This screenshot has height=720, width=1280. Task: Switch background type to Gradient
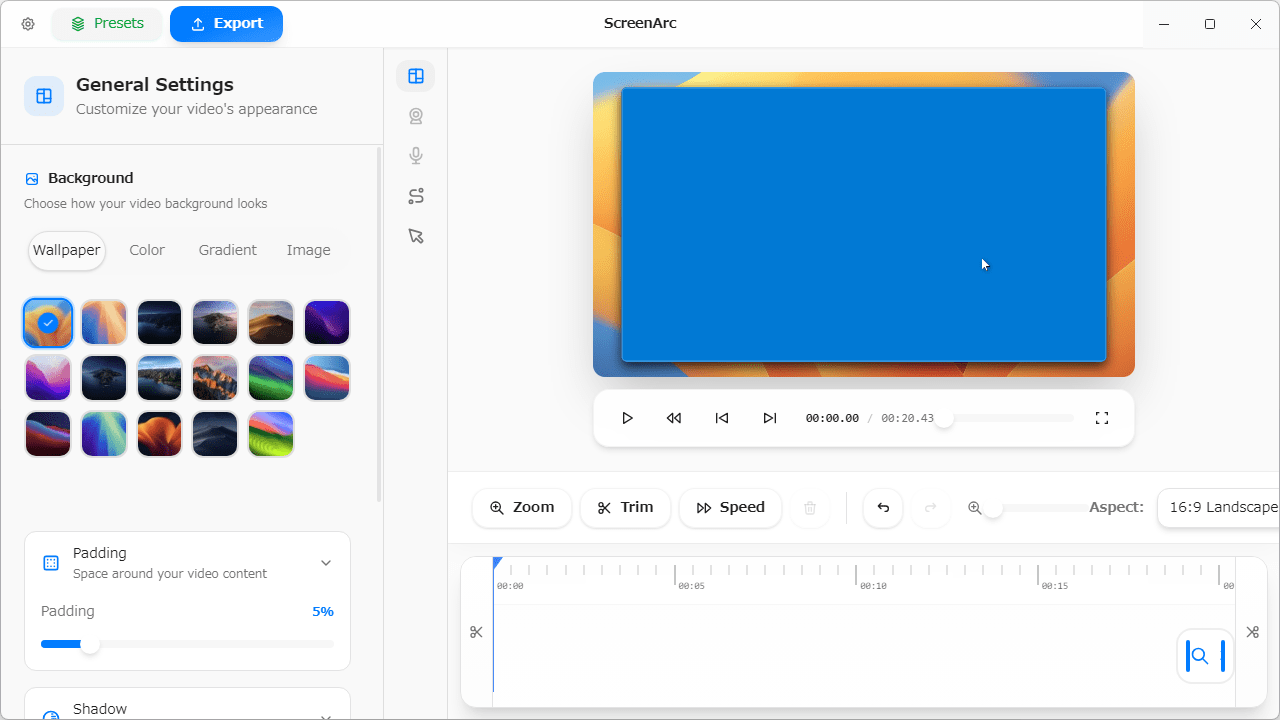227,250
